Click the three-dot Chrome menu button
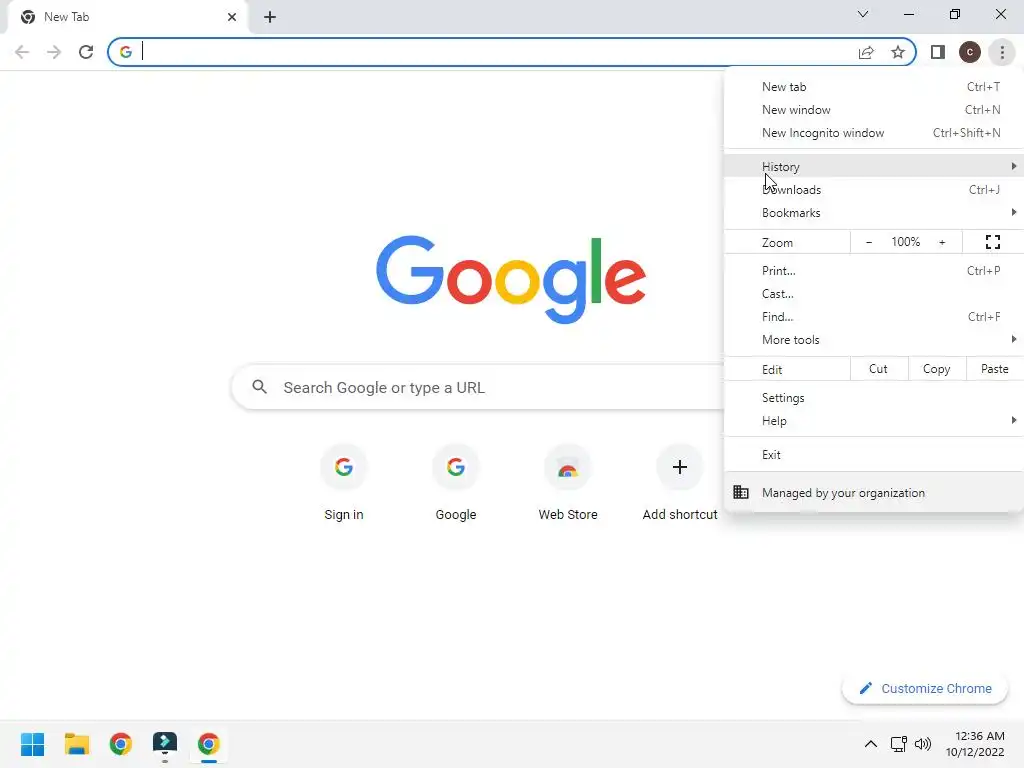 click(1002, 52)
